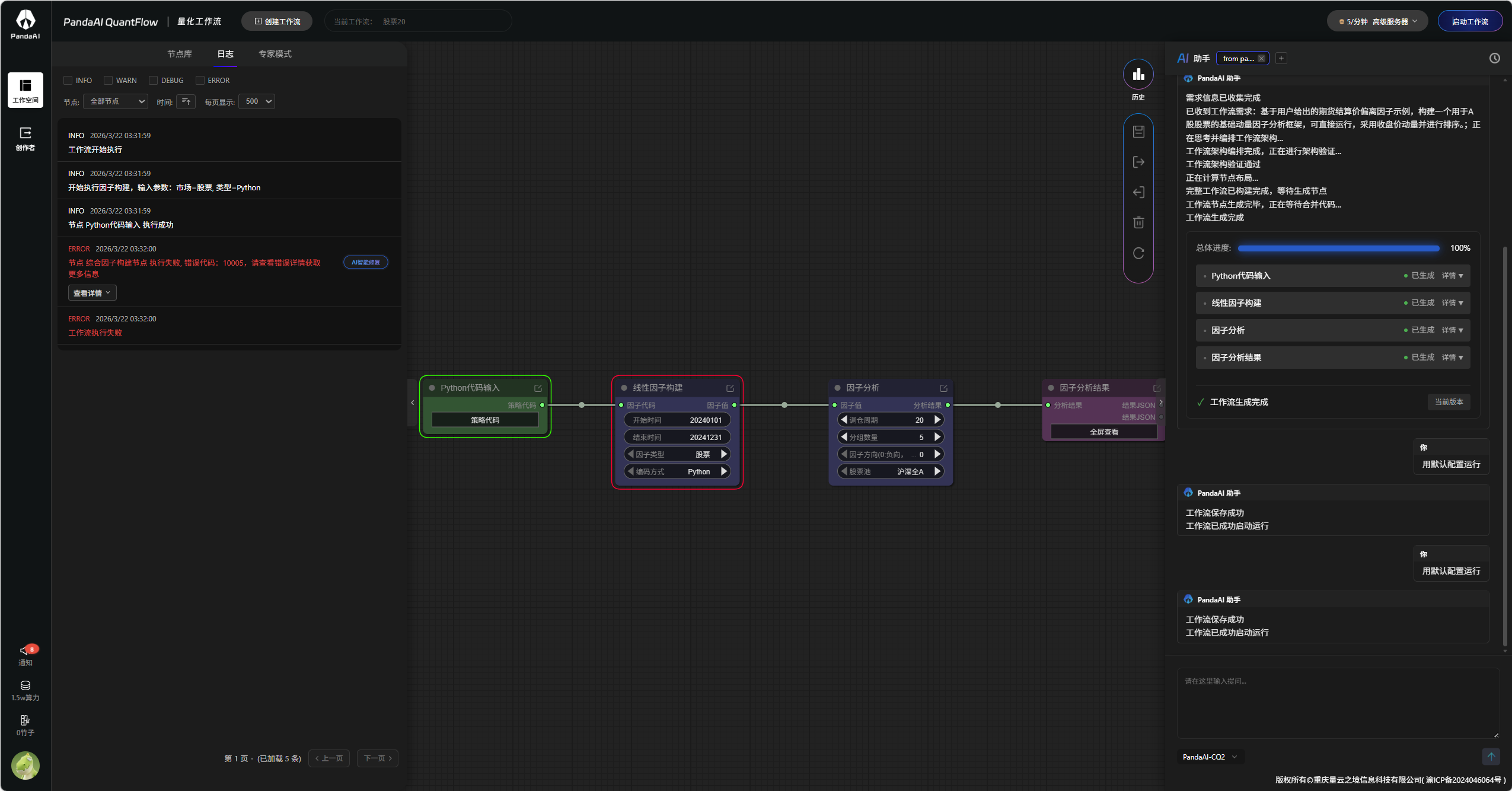Image resolution: width=1512 pixels, height=791 pixels.
Task: Open the edit icon on 线性因子构建 node
Action: [x=730, y=388]
